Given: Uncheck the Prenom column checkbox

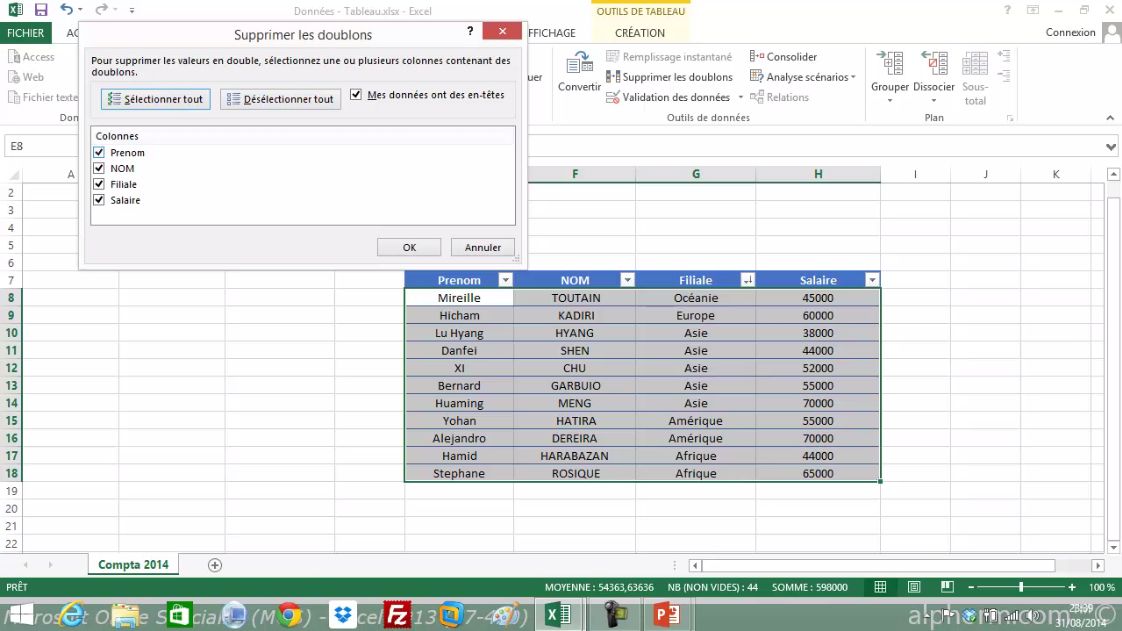Looking at the screenshot, I should point(99,152).
